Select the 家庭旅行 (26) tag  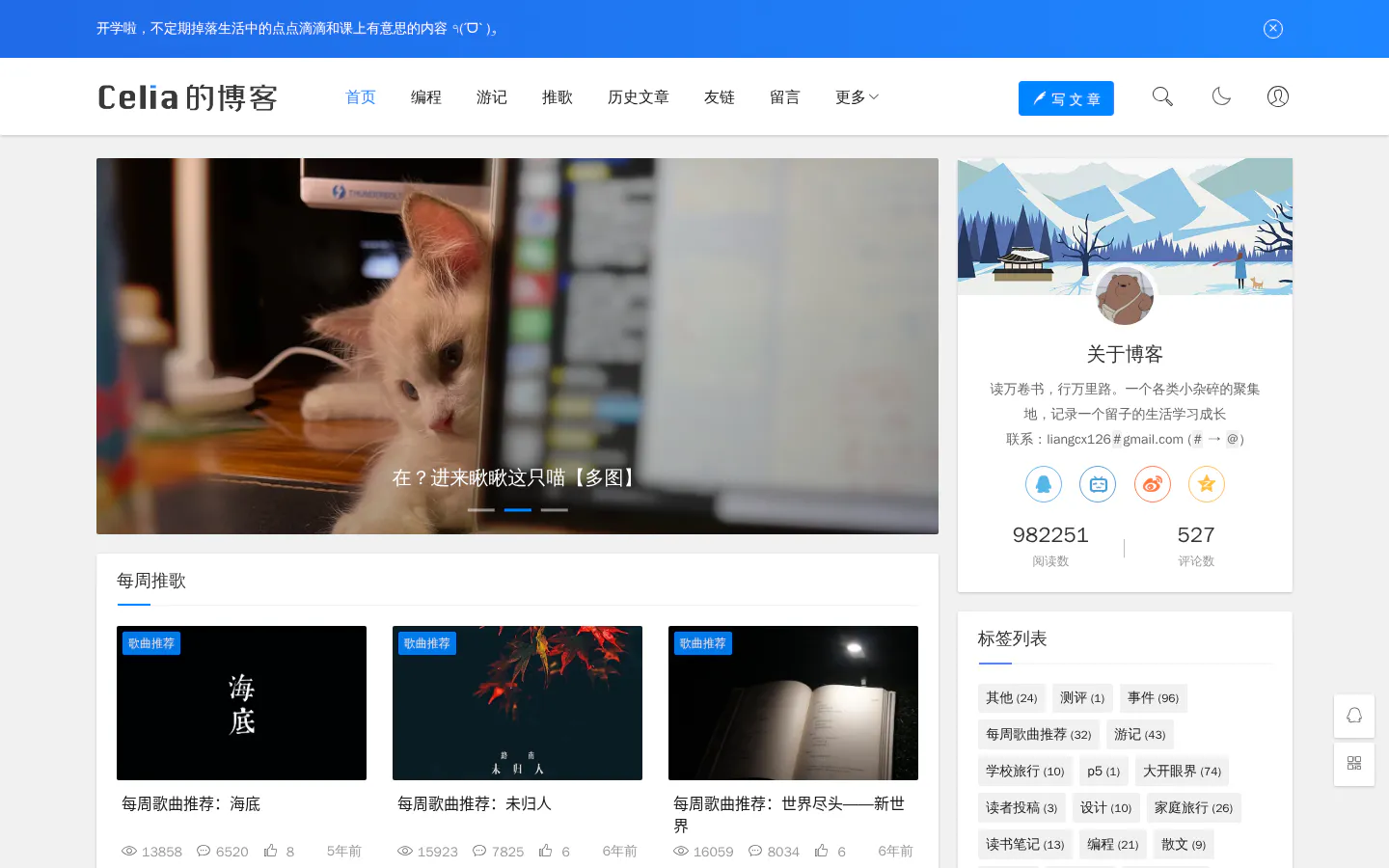pos(1194,808)
